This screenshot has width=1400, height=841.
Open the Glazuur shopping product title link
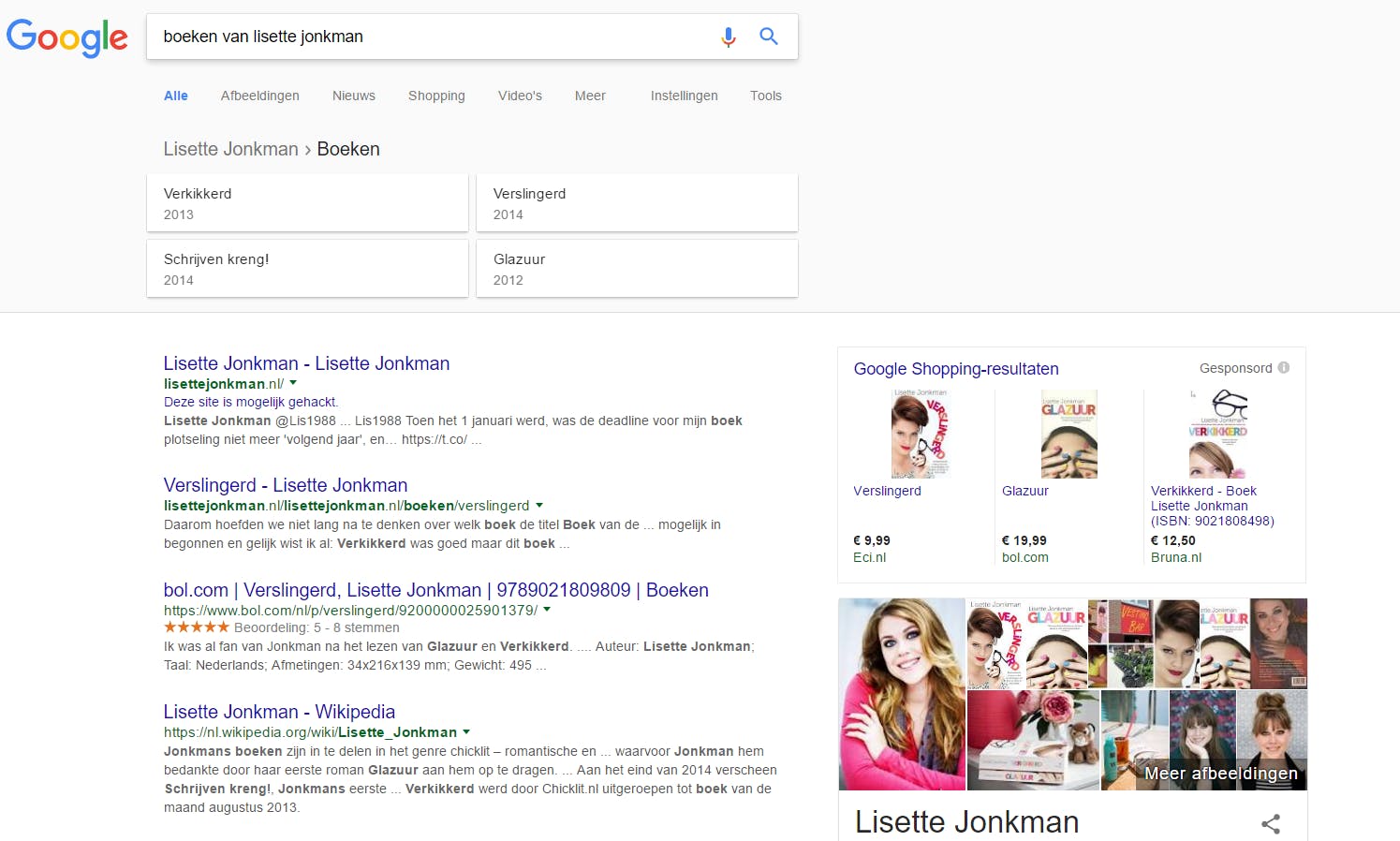(1025, 491)
